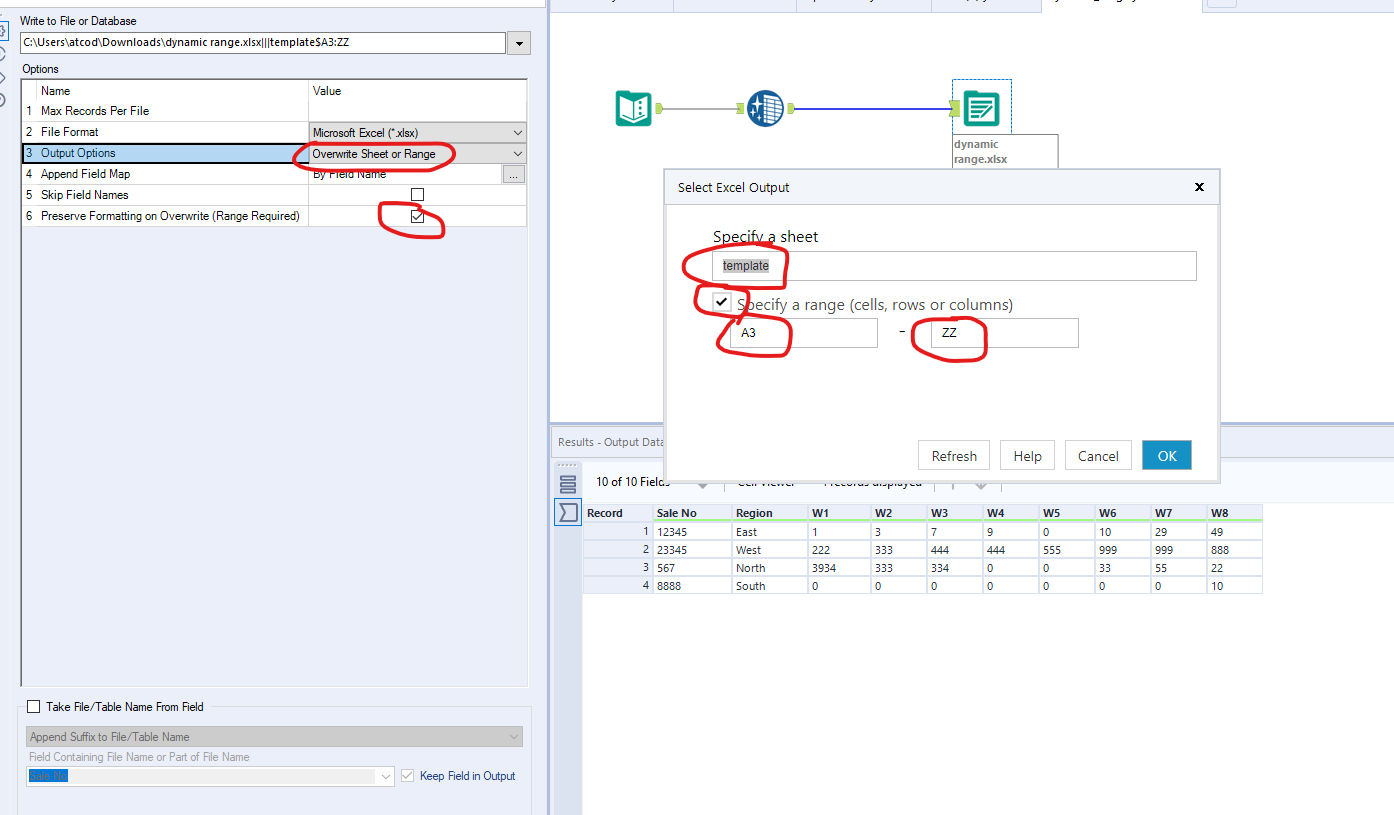This screenshot has width=1394, height=815.
Task: Select the Input Data tool node
Action: click(634, 108)
